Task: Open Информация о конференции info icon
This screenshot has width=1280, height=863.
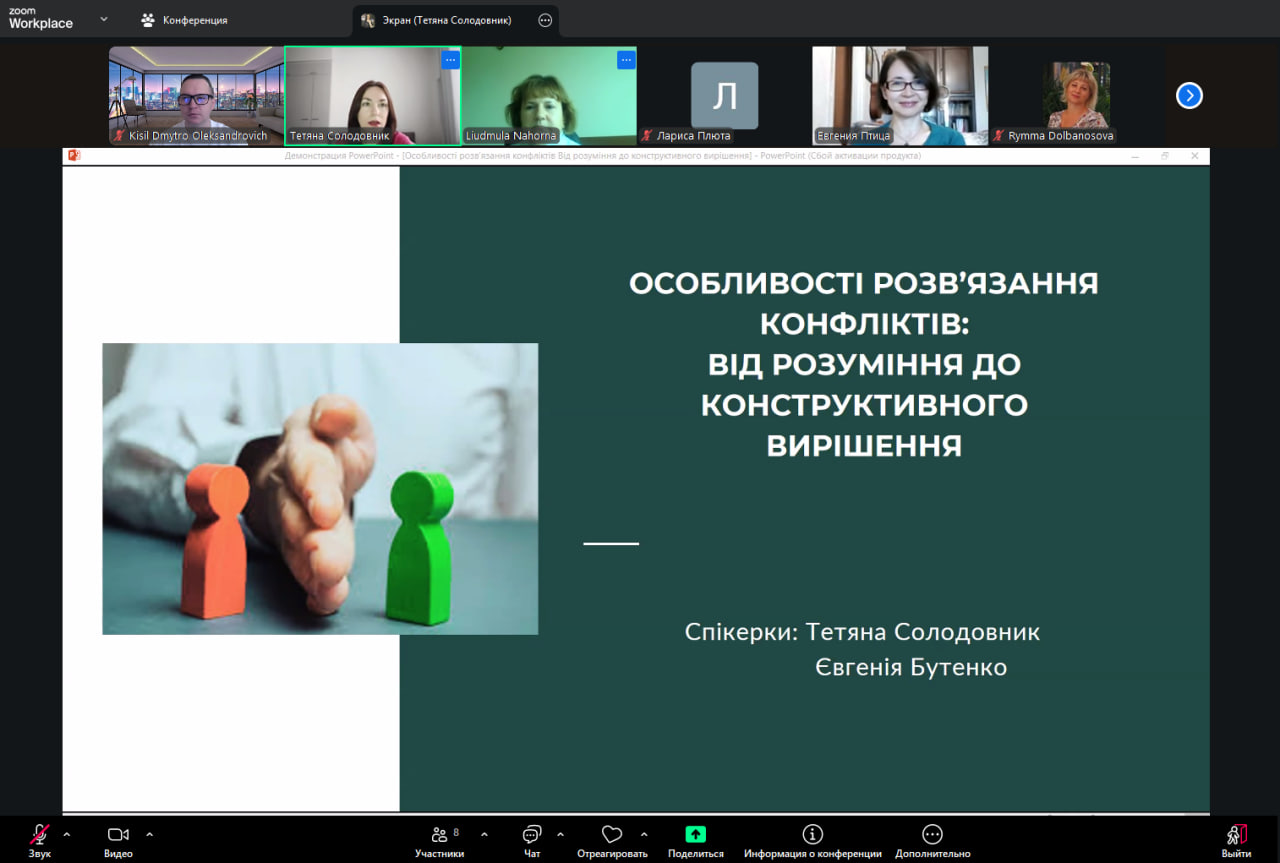Action: [x=812, y=835]
